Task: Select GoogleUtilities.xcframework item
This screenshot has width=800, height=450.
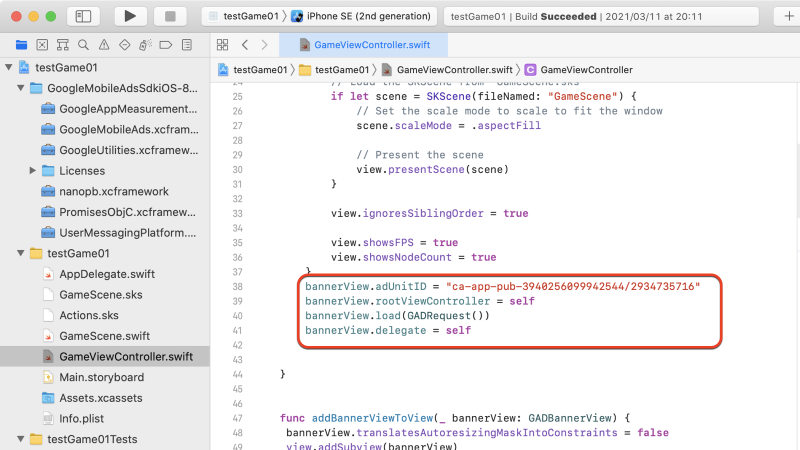Action: point(128,150)
